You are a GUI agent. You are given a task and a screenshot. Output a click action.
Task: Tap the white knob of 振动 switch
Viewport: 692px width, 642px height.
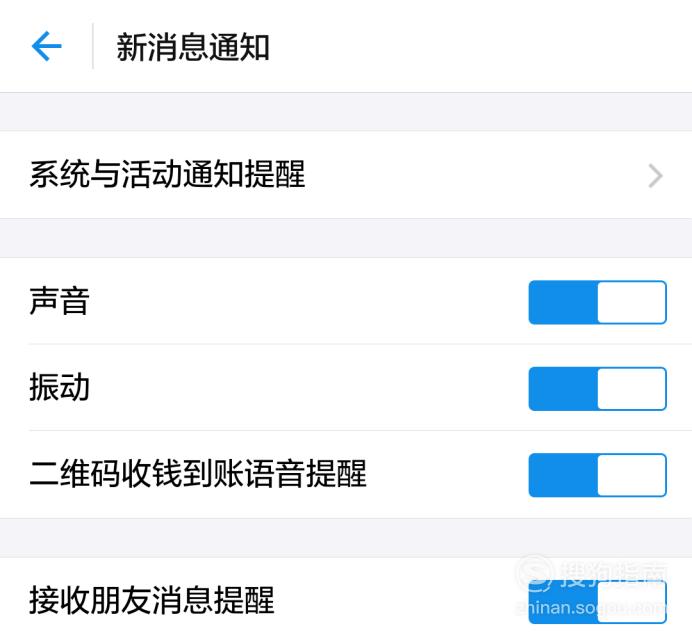click(x=632, y=389)
